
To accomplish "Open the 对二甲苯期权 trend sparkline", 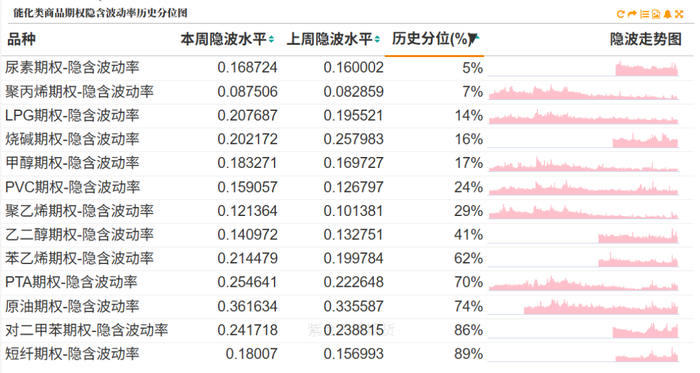I will 583,331.
